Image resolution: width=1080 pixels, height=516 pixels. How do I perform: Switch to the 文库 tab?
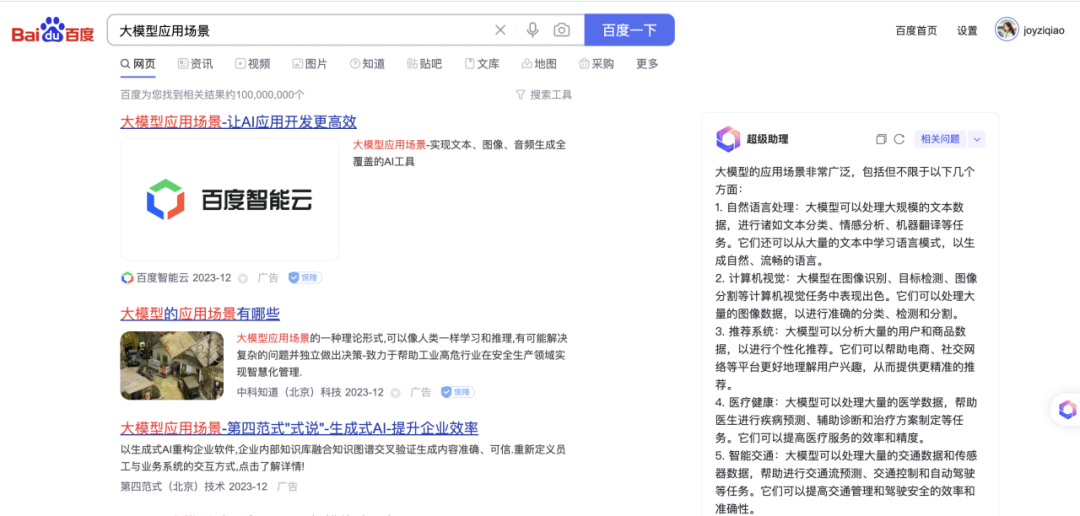tap(482, 64)
